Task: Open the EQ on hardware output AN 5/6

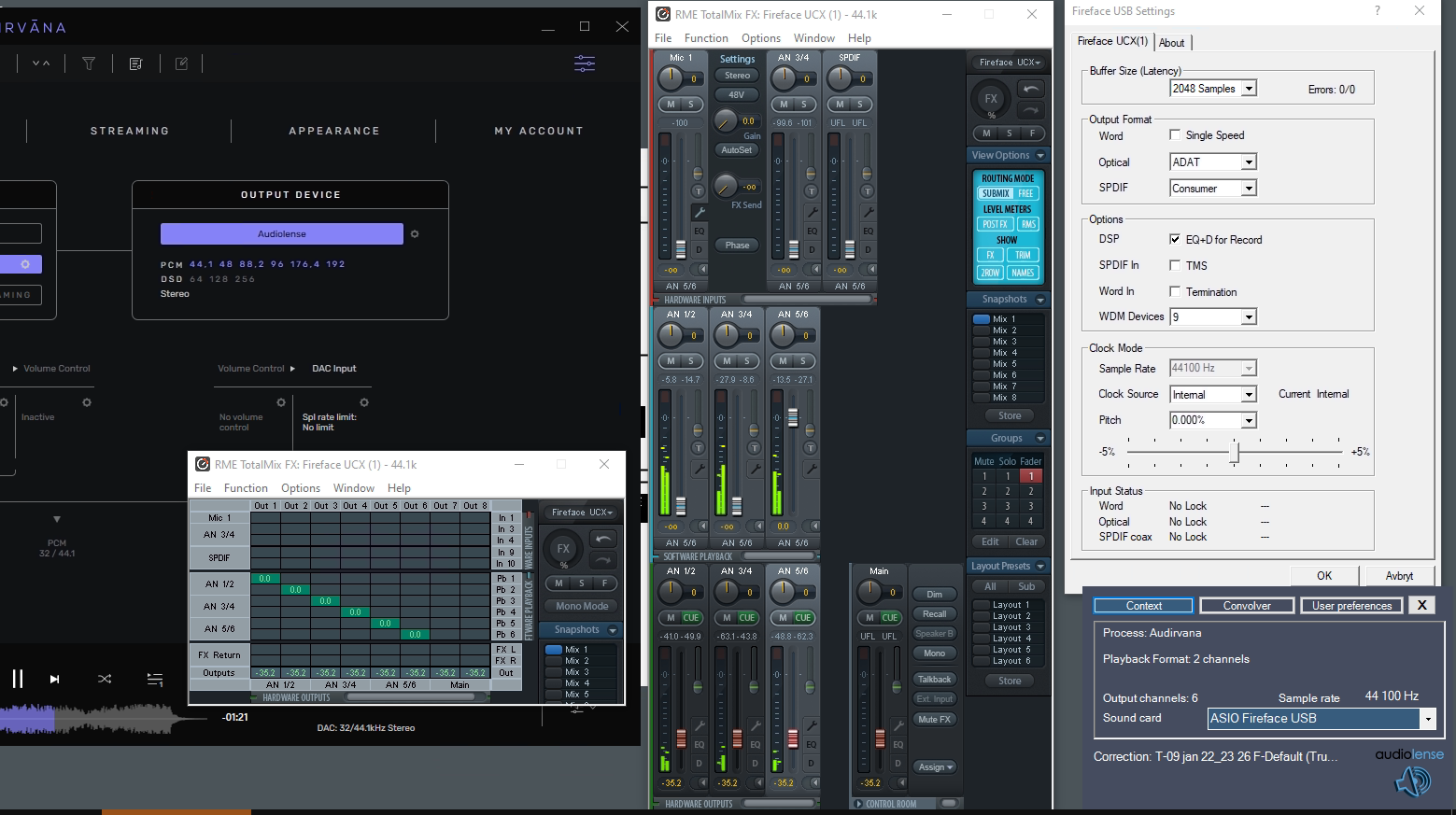Action: [812, 744]
